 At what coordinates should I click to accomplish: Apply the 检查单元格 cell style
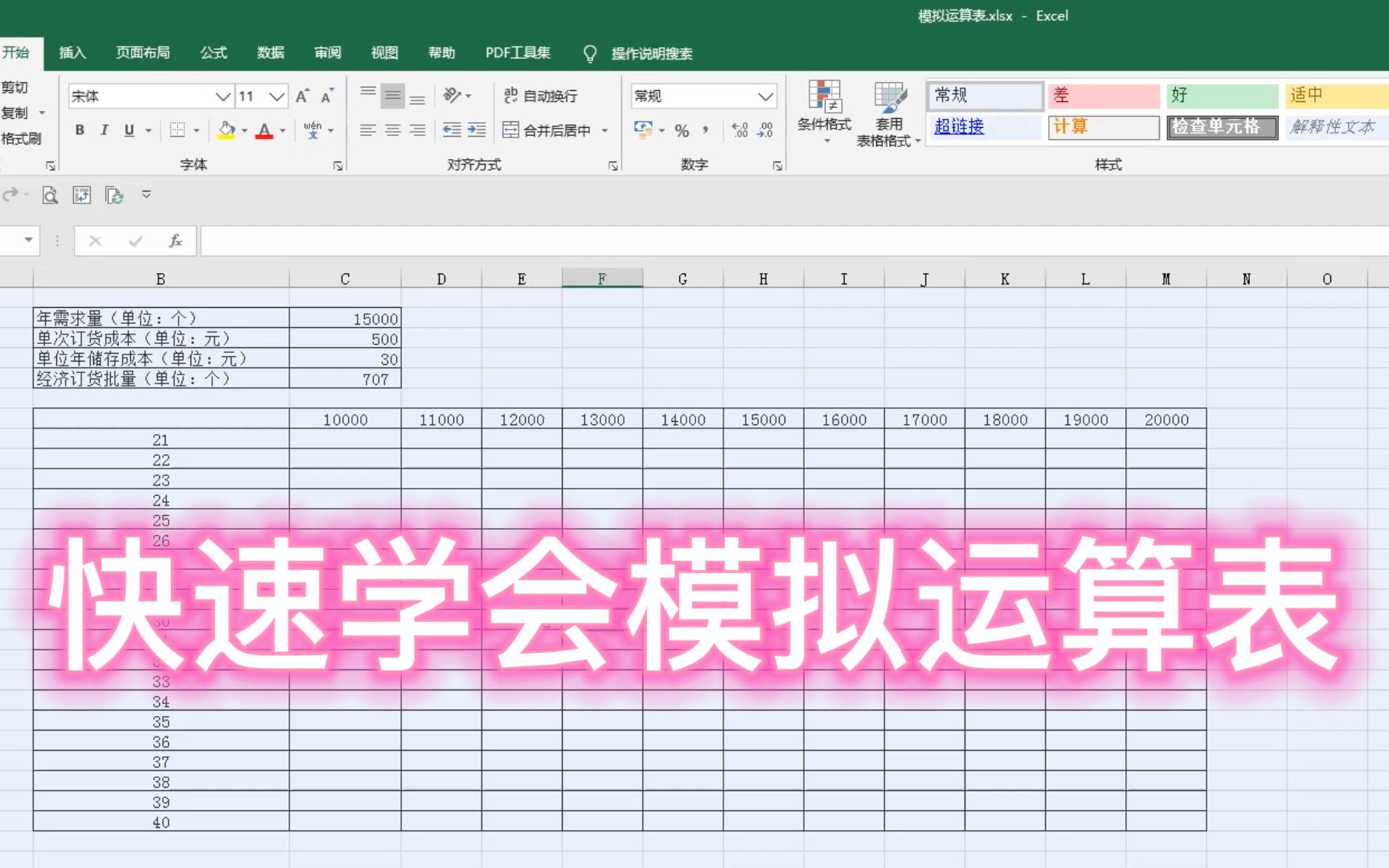click(x=1222, y=127)
